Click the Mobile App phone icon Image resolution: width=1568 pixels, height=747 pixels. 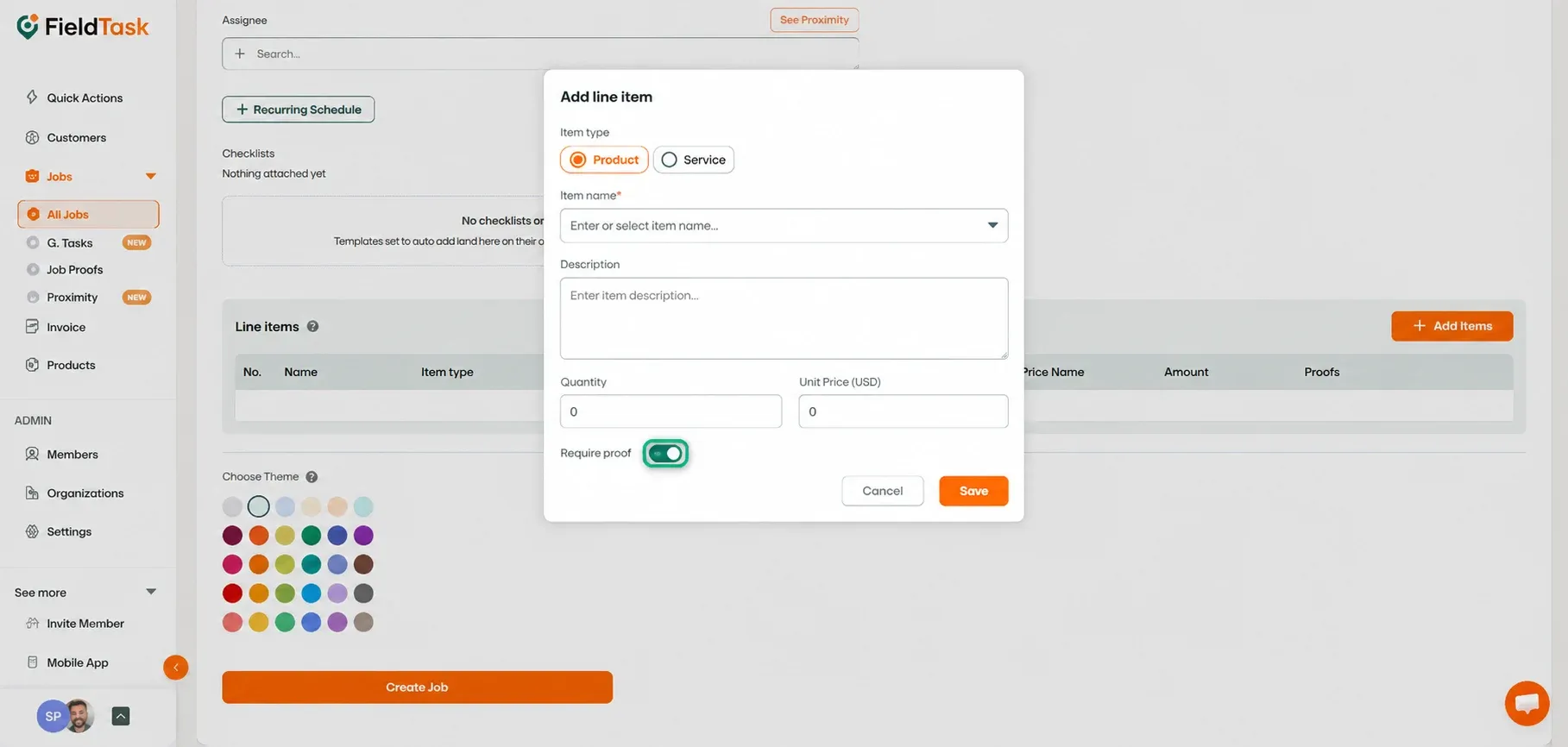point(32,662)
